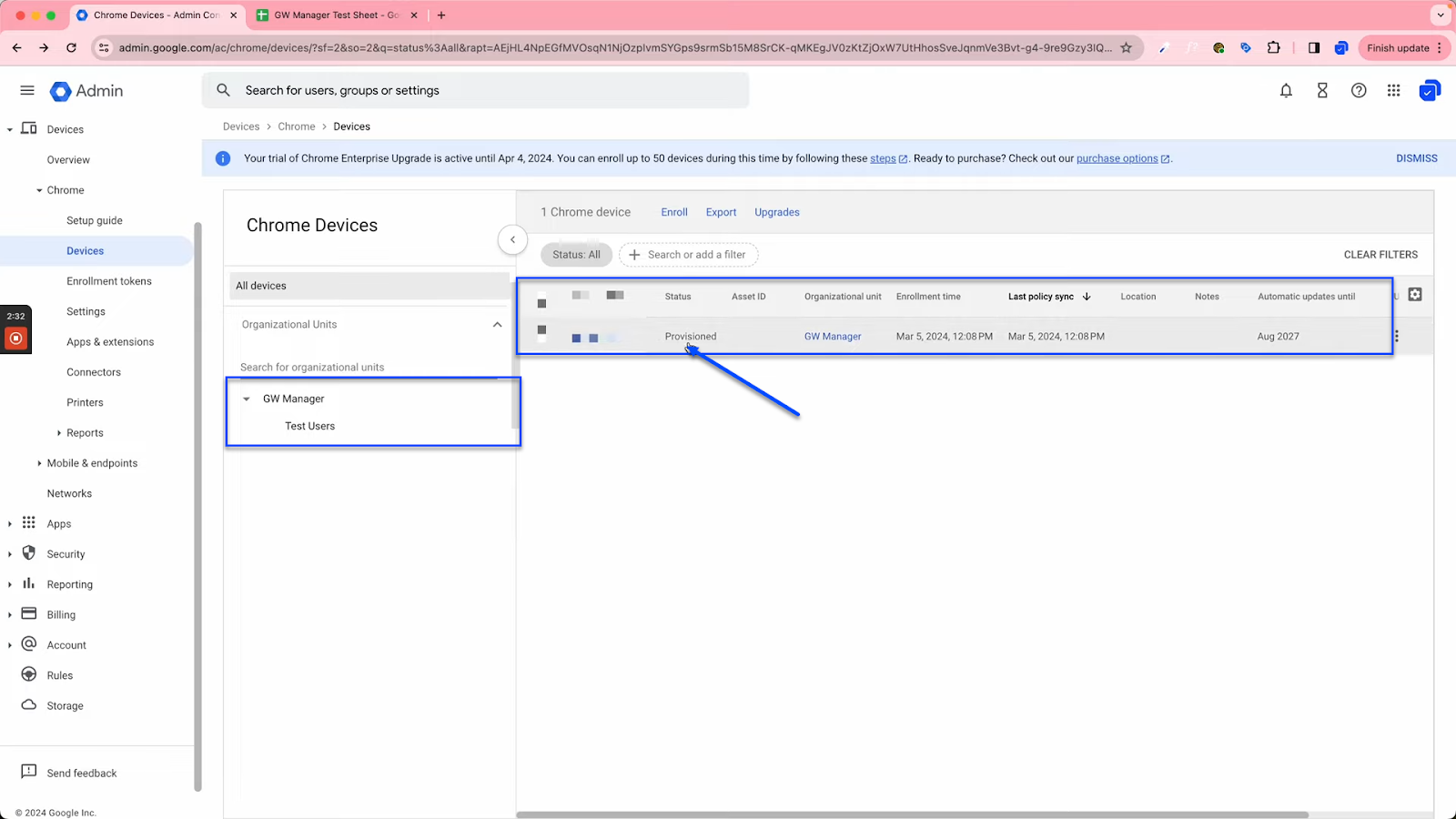Click CLEAR FILTERS
The height and width of the screenshot is (819, 1456).
tap(1380, 255)
